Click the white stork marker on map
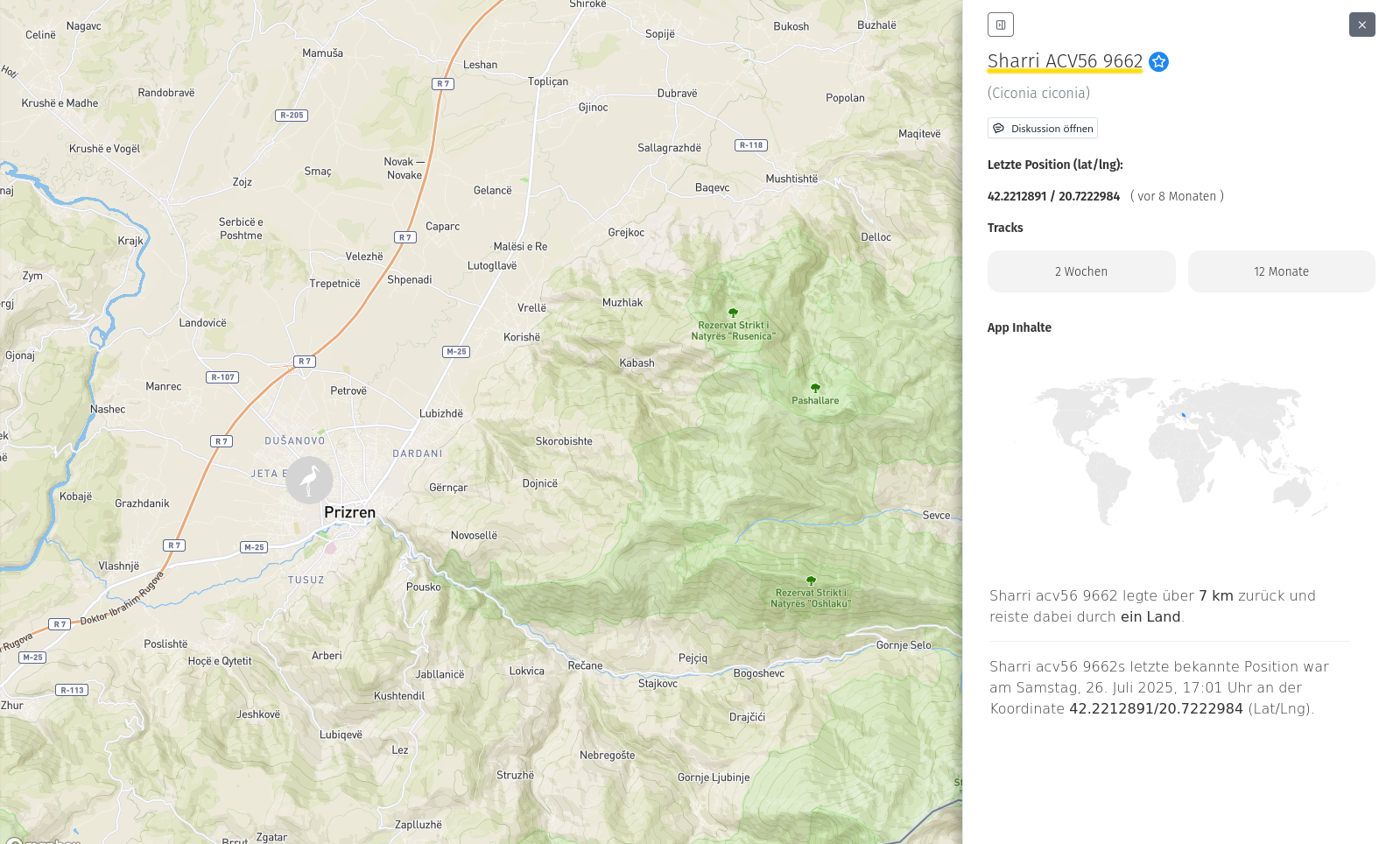This screenshot has width=1400, height=844. pyautogui.click(x=309, y=480)
